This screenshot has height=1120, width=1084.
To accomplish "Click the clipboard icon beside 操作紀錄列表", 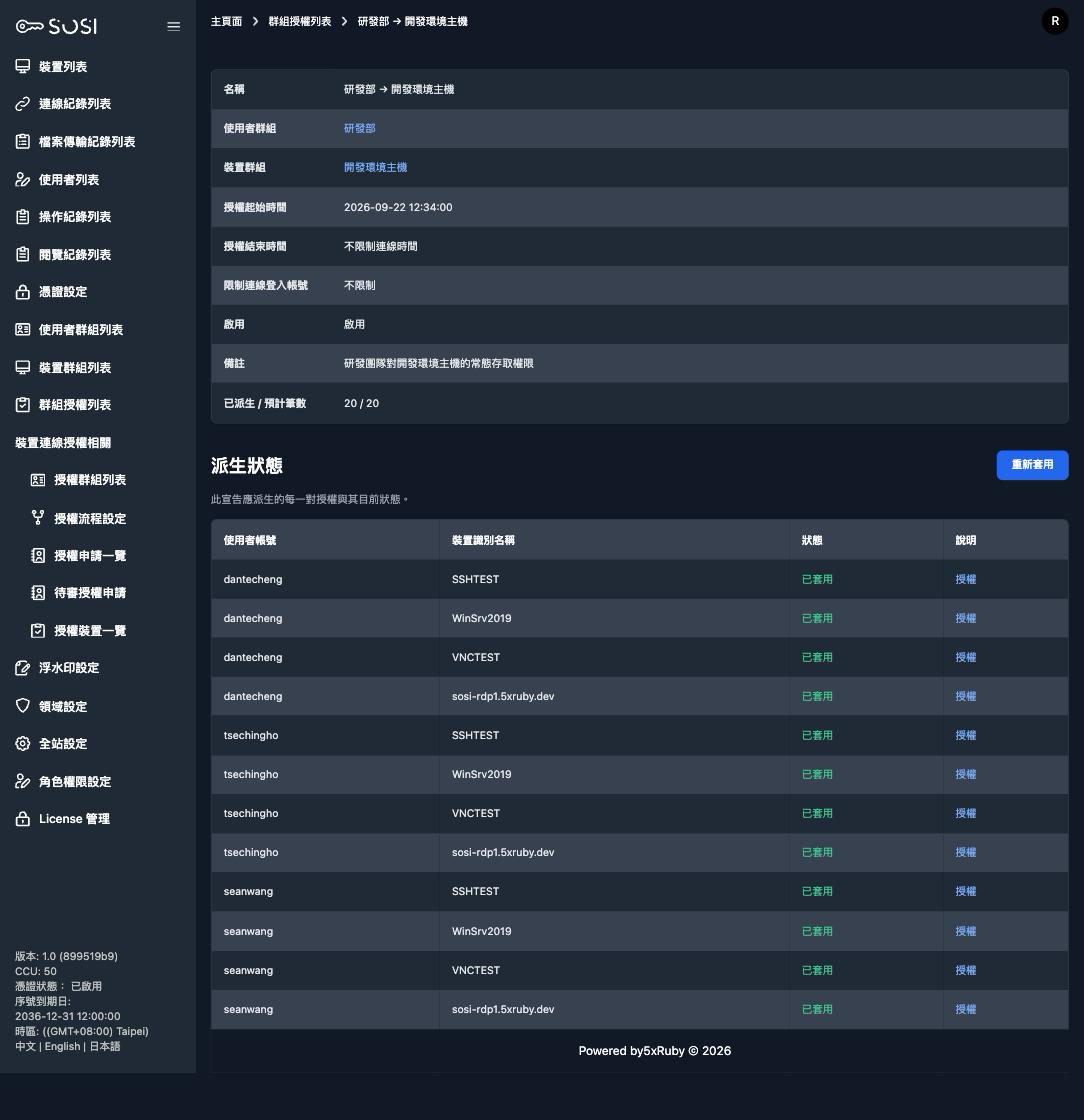I will click(x=23, y=216).
